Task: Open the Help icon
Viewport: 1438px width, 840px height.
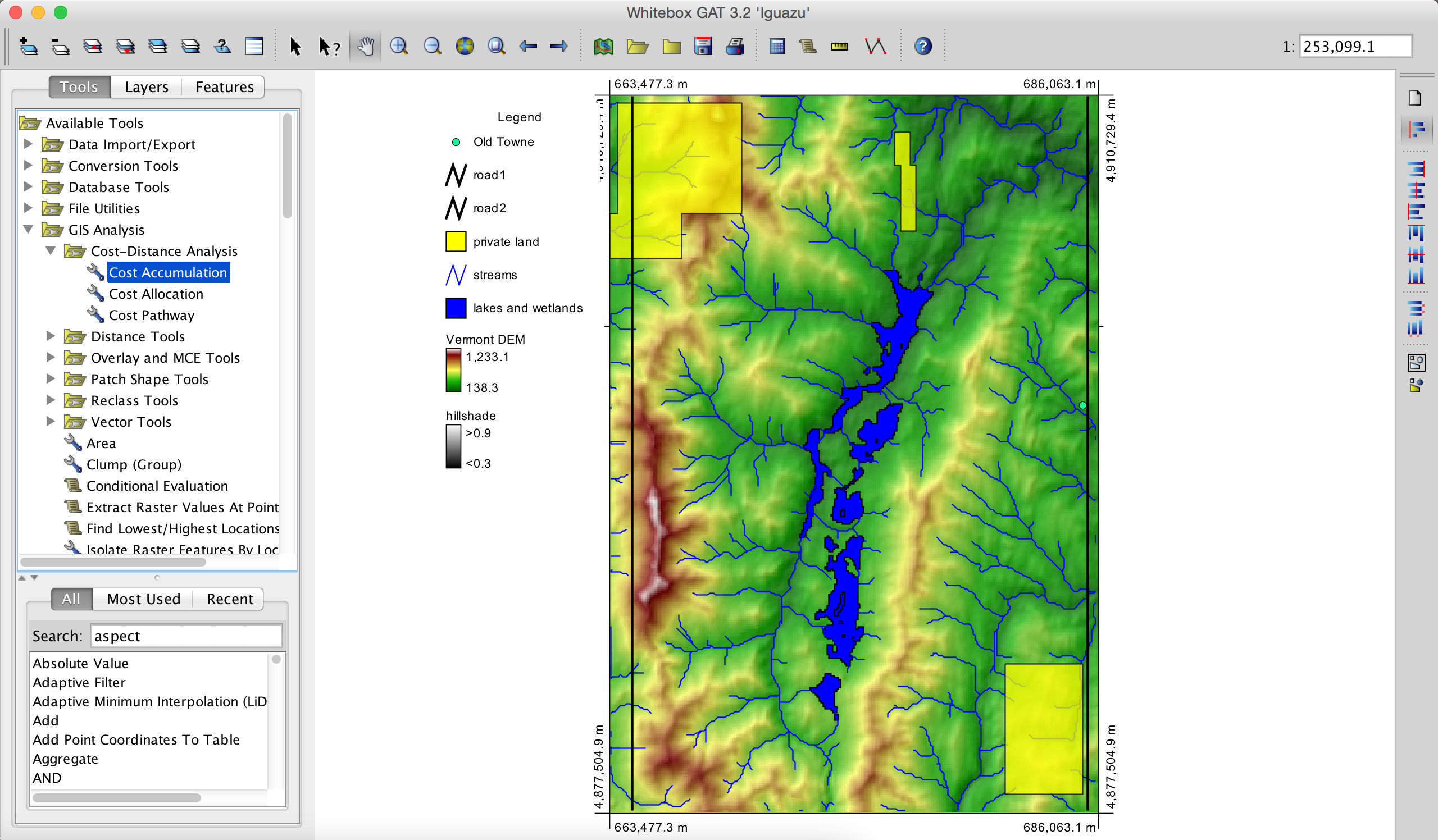Action: pyautogui.click(x=923, y=46)
